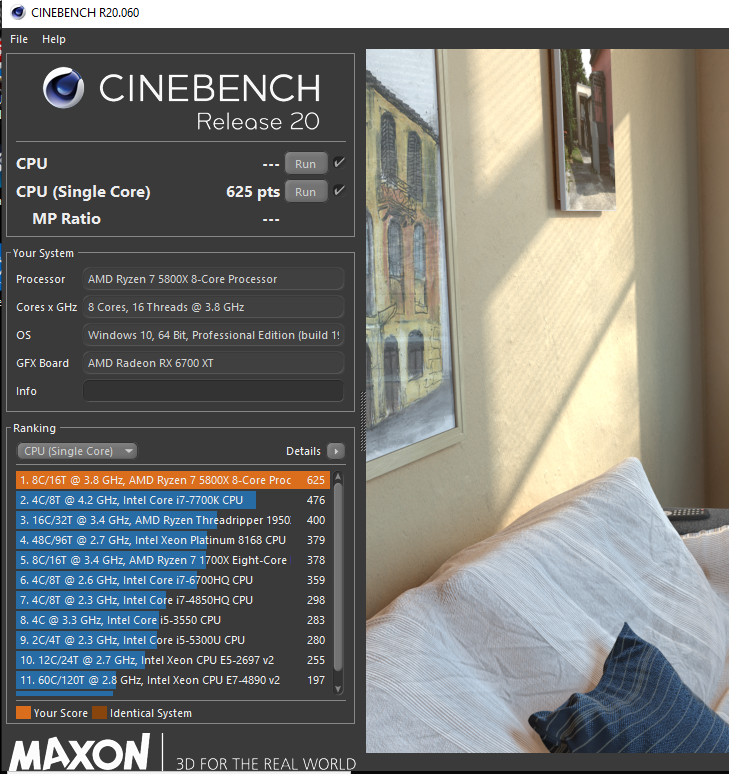
Task: Click ranking scrollbar up arrow
Action: click(338, 476)
